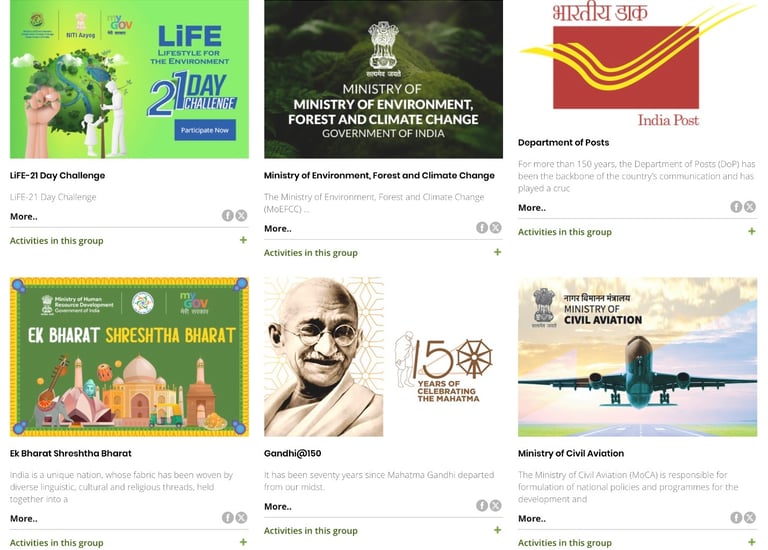Open More link under Gandhi@150
The image size is (768, 550).
click(278, 506)
